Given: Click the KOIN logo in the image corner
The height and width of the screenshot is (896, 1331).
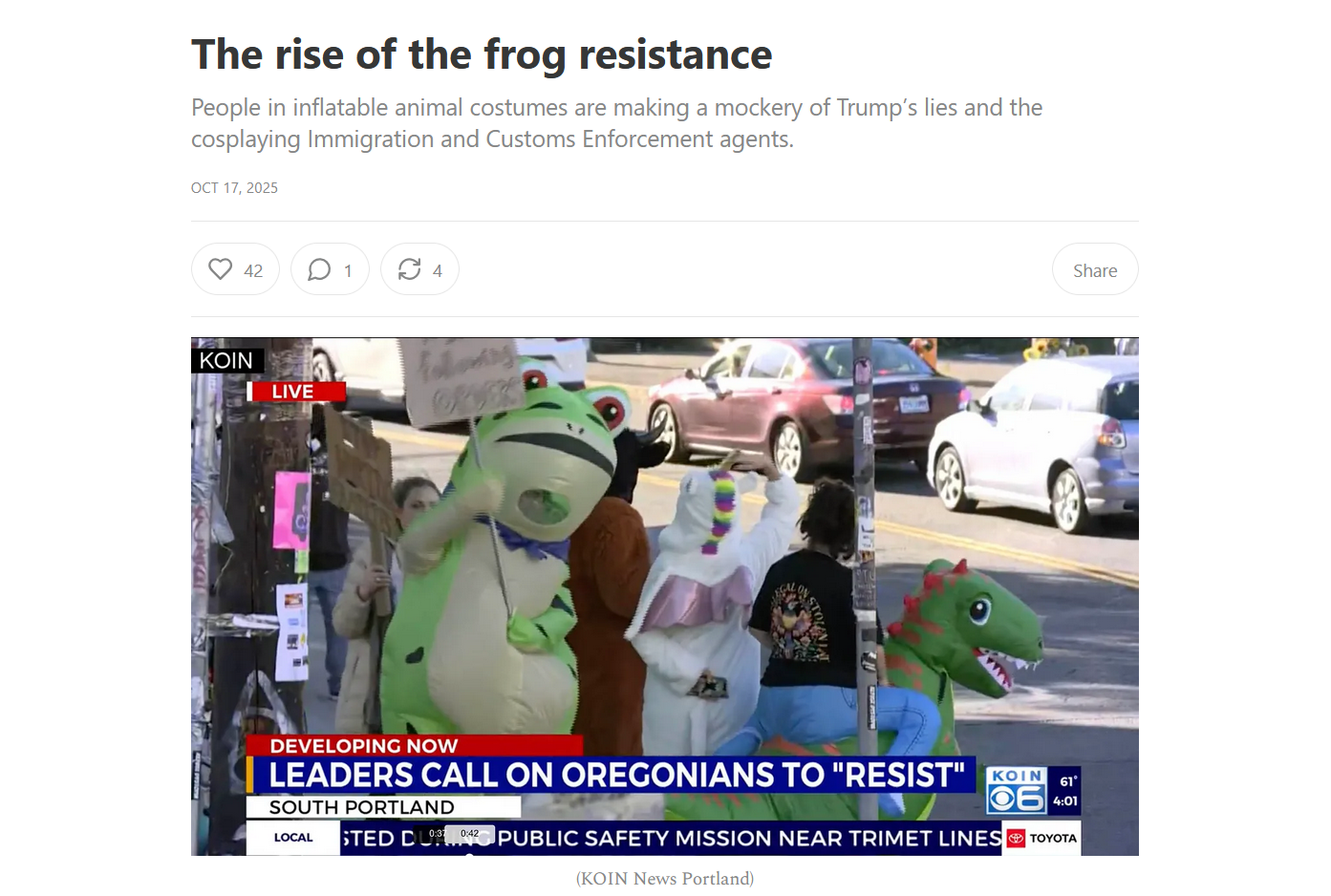Looking at the screenshot, I should pyautogui.click(x=226, y=360).
